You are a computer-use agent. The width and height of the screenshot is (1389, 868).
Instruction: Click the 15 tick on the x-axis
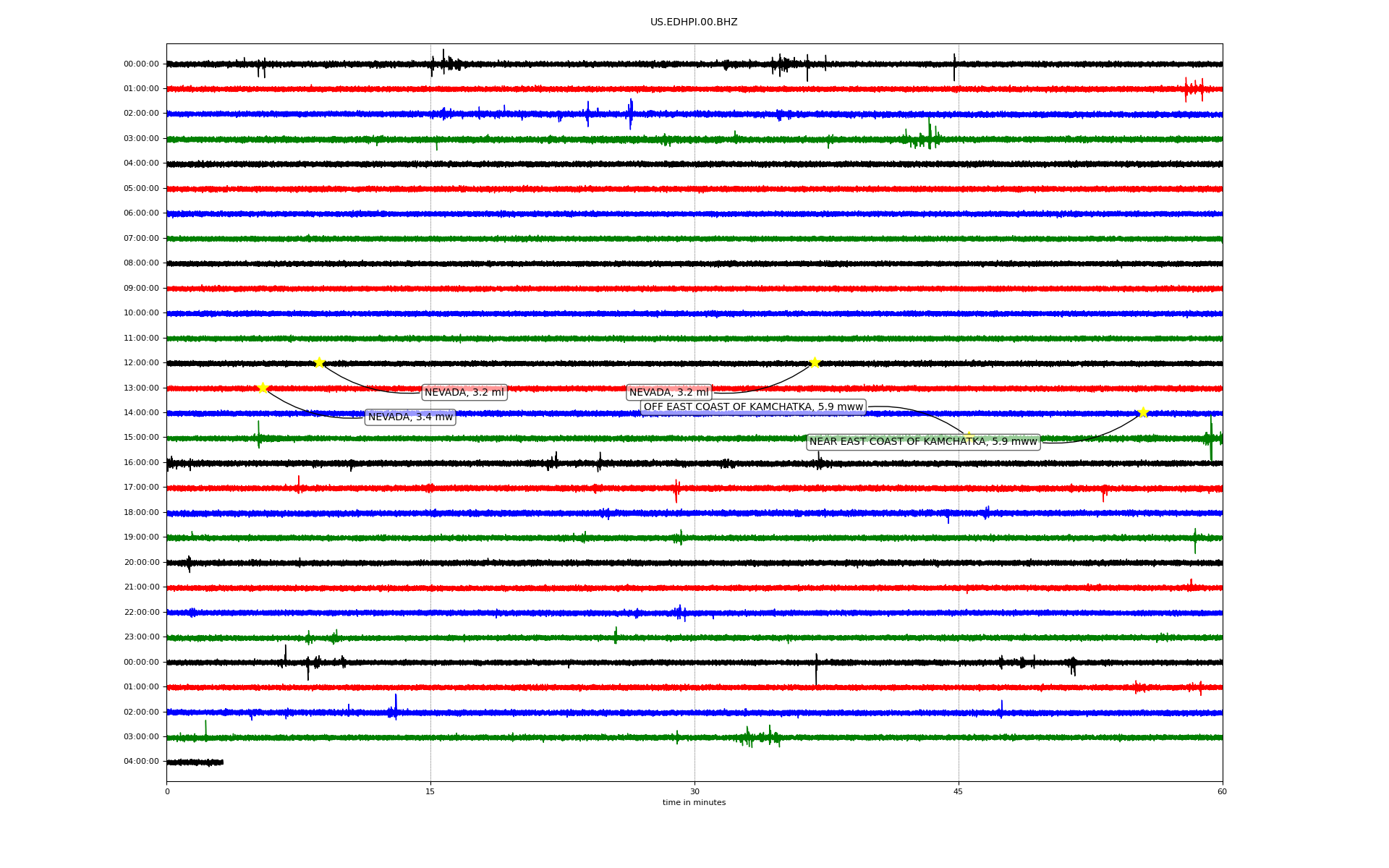click(x=430, y=791)
